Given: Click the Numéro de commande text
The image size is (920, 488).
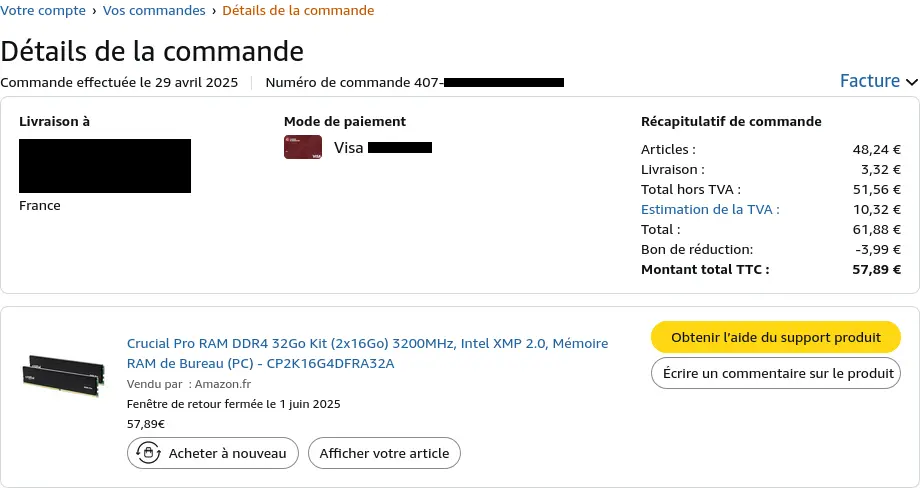Looking at the screenshot, I should [x=338, y=82].
